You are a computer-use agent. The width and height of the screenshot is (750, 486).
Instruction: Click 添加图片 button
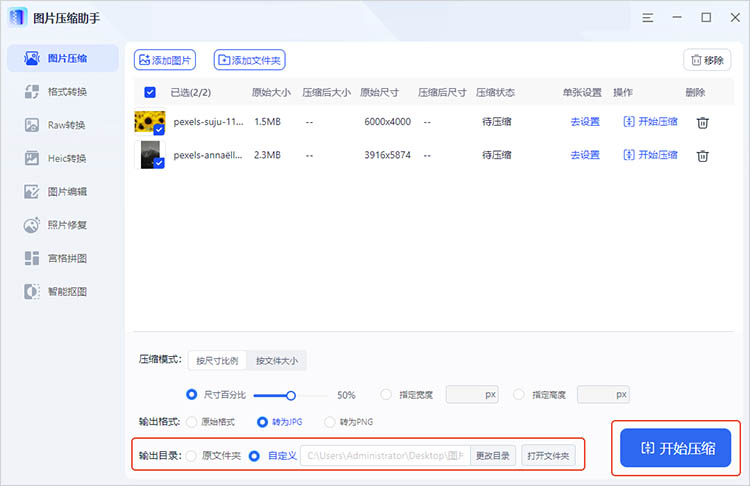tap(165, 60)
